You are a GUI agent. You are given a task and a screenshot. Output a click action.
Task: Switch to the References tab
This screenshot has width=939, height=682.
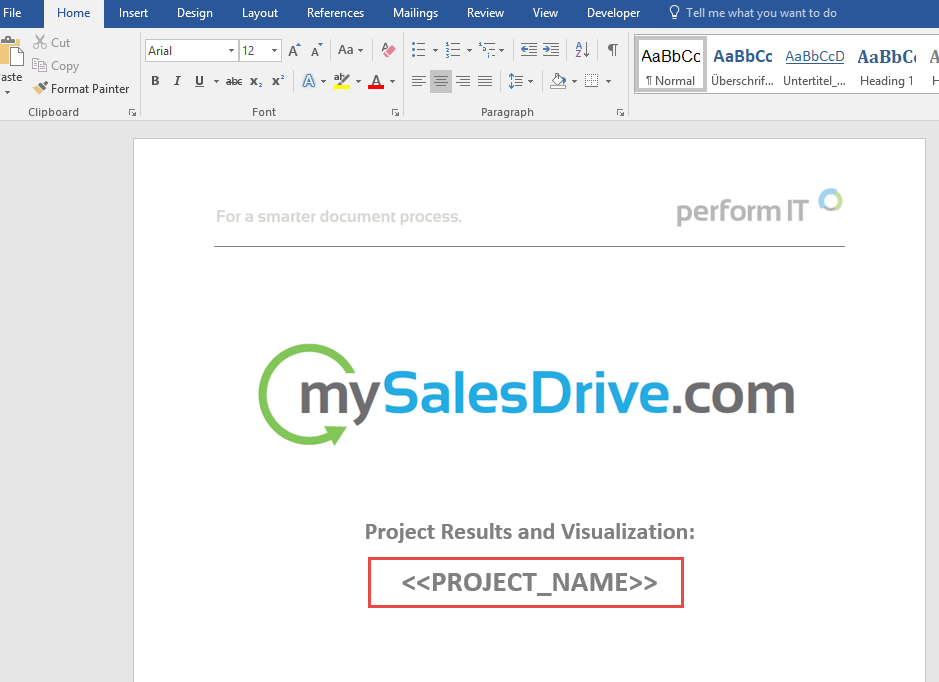click(335, 13)
